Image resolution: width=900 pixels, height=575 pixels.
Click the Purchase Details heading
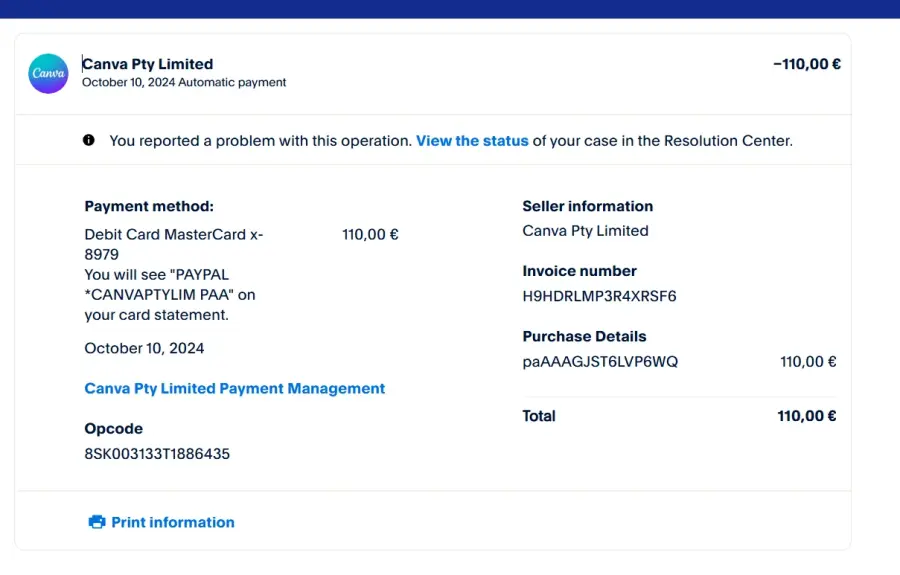584,336
